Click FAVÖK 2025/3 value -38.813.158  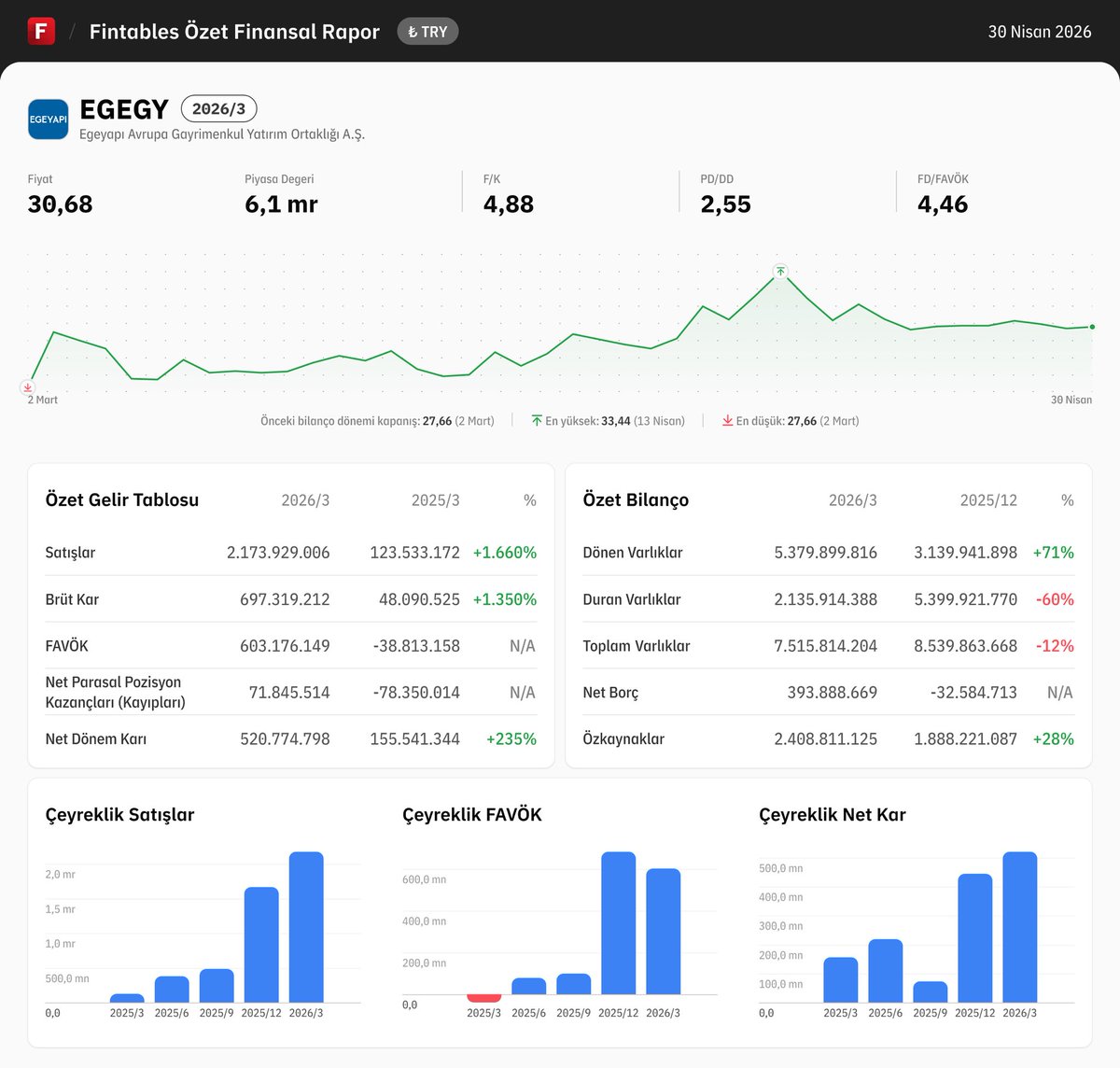[x=416, y=646]
